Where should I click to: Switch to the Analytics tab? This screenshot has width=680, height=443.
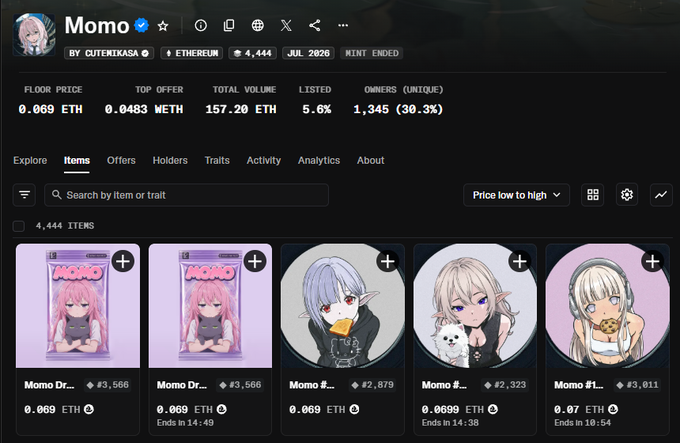[x=319, y=160]
